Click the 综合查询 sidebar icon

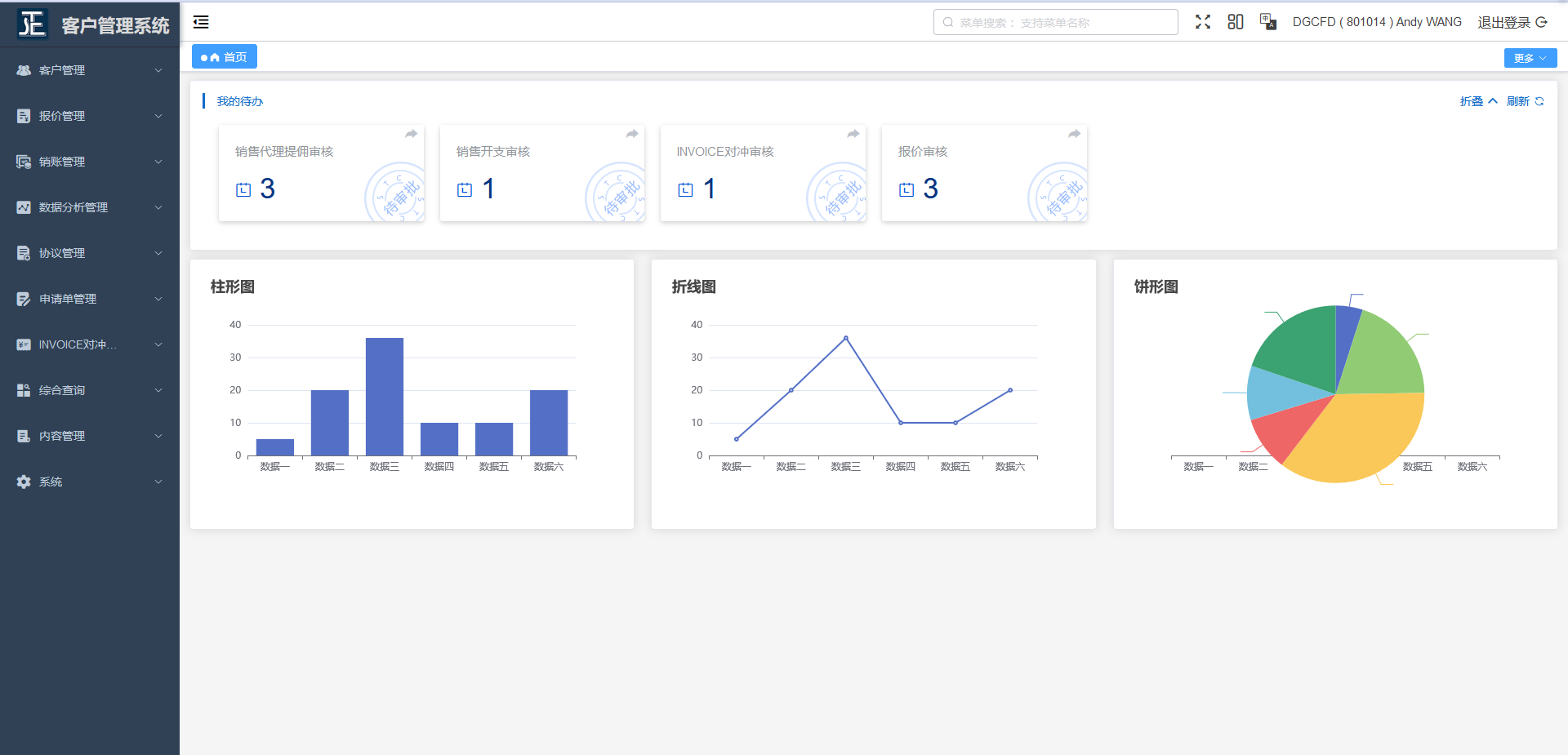(x=24, y=390)
